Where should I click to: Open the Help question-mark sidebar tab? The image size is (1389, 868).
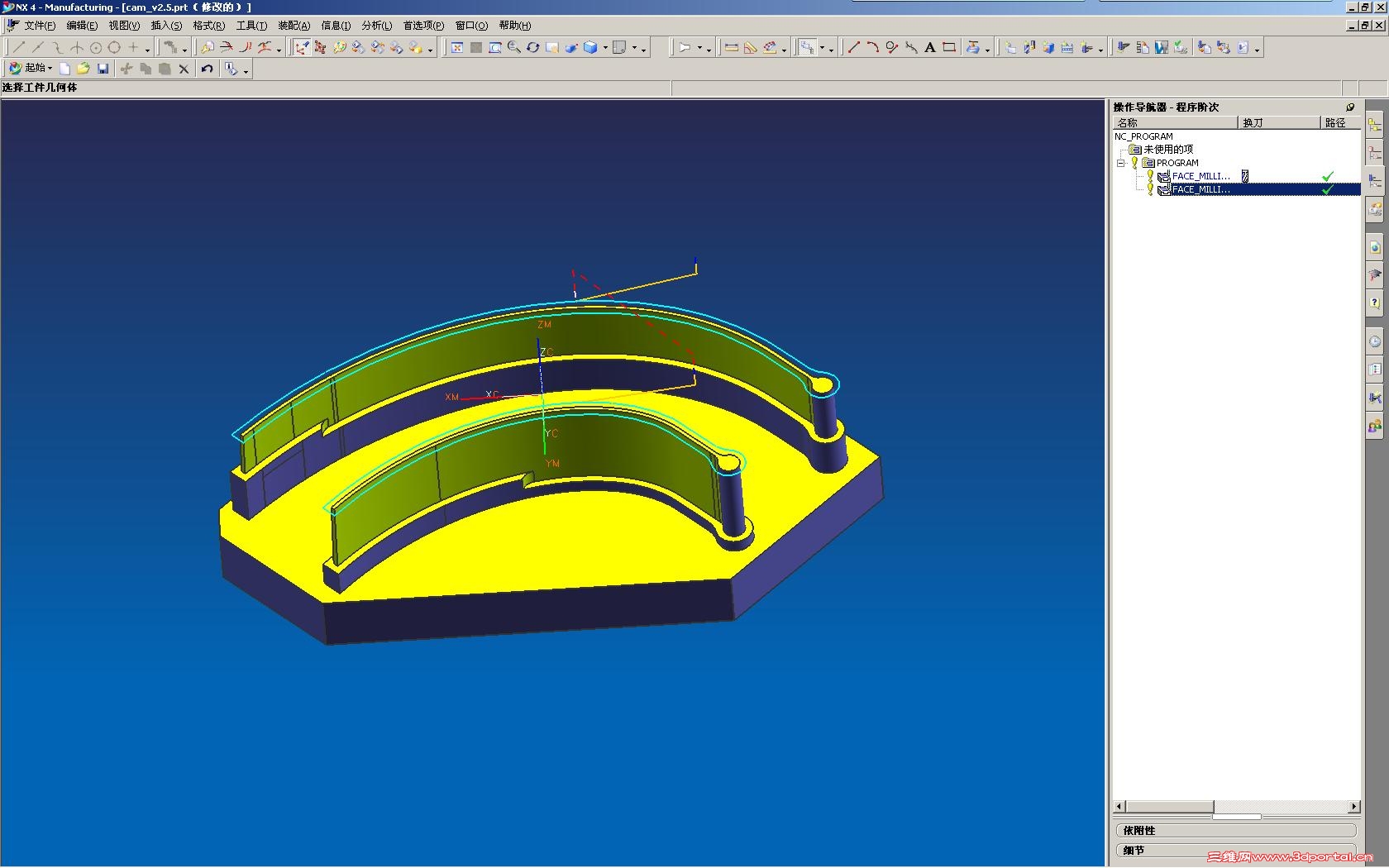click(1375, 303)
